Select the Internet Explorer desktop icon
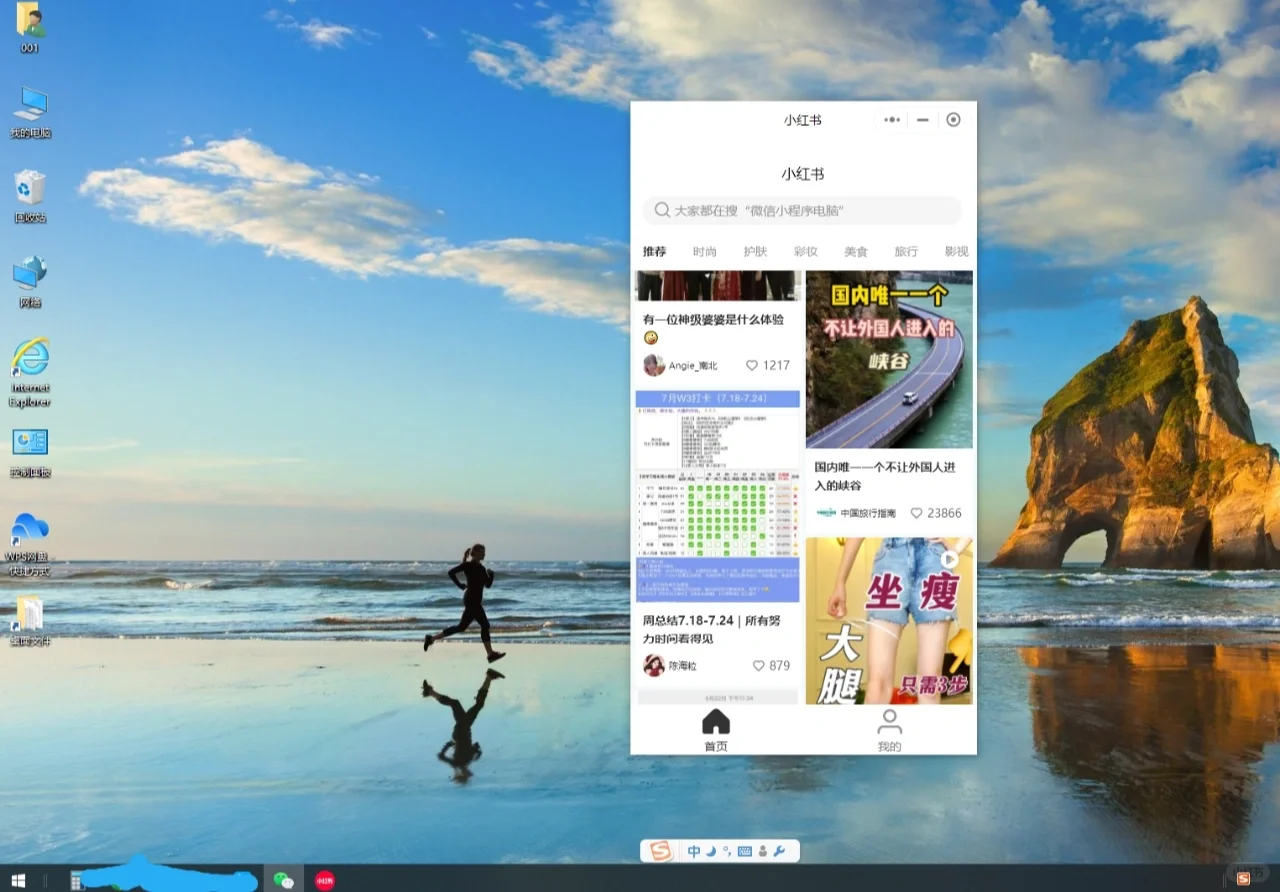The height and width of the screenshot is (892, 1280). point(30,372)
